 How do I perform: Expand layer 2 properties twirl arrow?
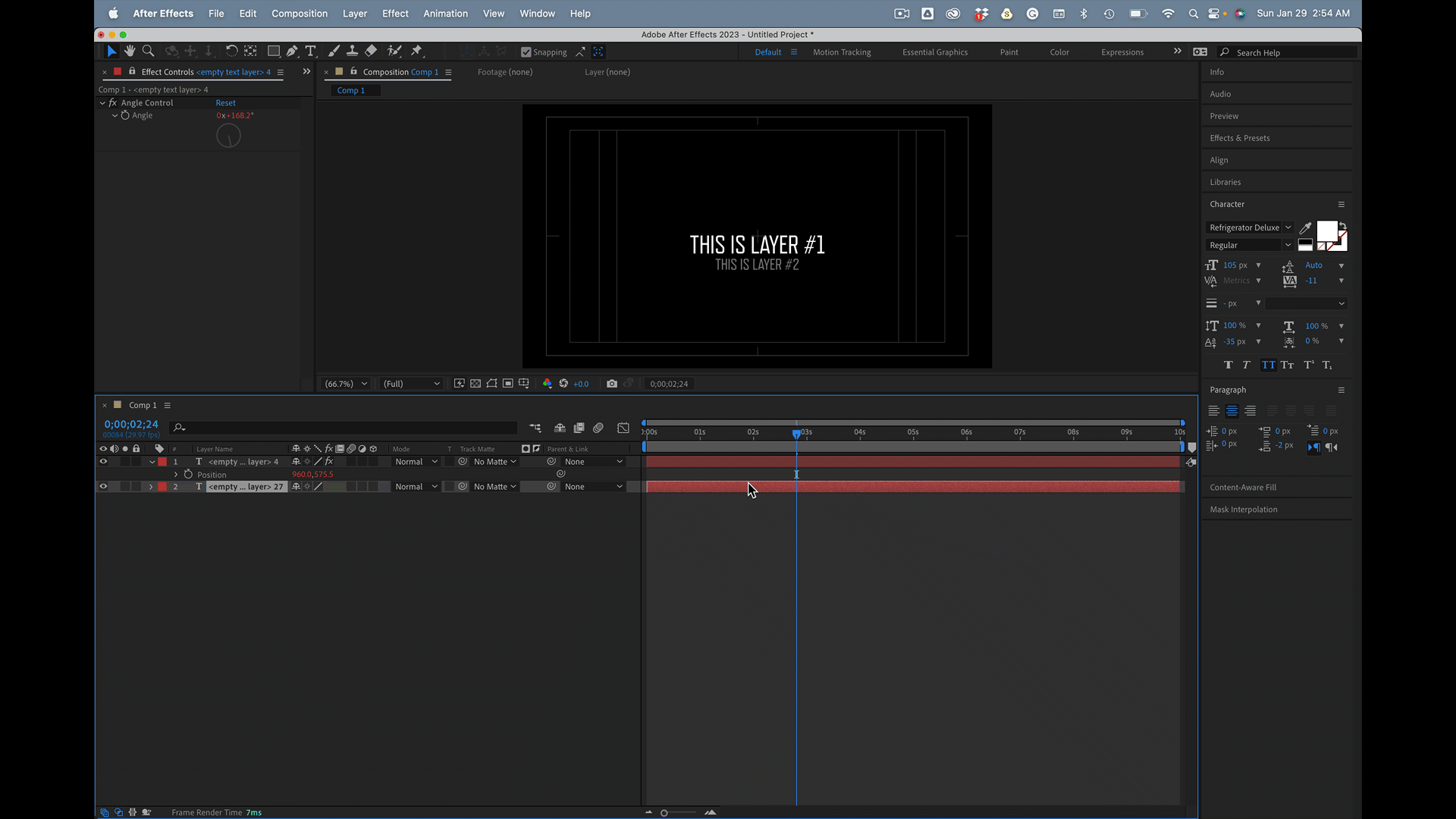pyautogui.click(x=151, y=487)
